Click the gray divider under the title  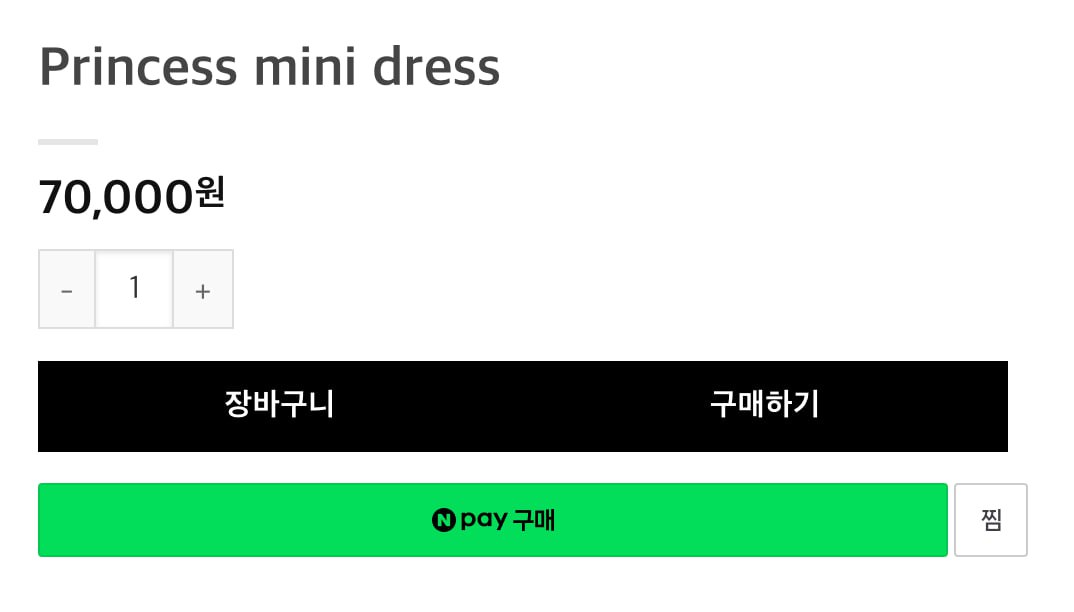click(x=68, y=142)
